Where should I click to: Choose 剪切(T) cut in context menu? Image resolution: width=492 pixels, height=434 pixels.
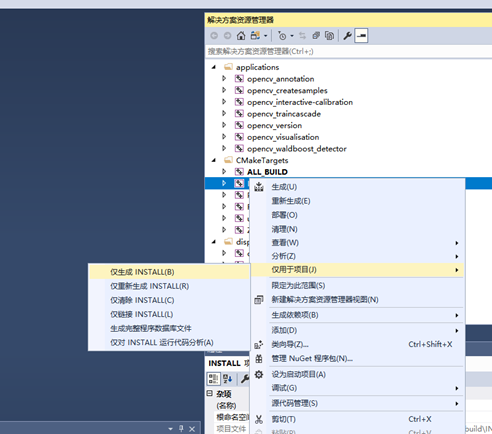pos(357,419)
